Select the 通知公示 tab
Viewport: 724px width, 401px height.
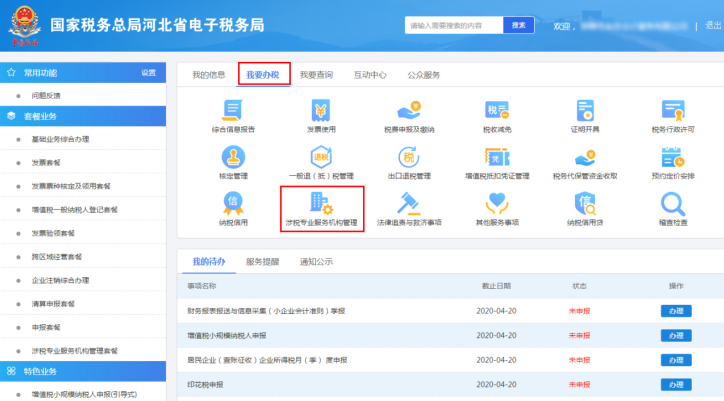pos(316,261)
